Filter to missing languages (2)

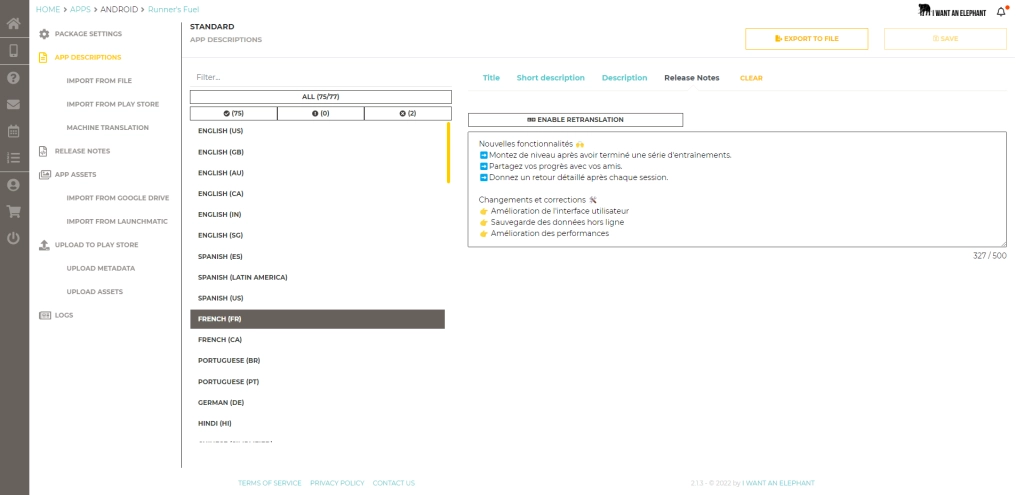click(x=408, y=114)
